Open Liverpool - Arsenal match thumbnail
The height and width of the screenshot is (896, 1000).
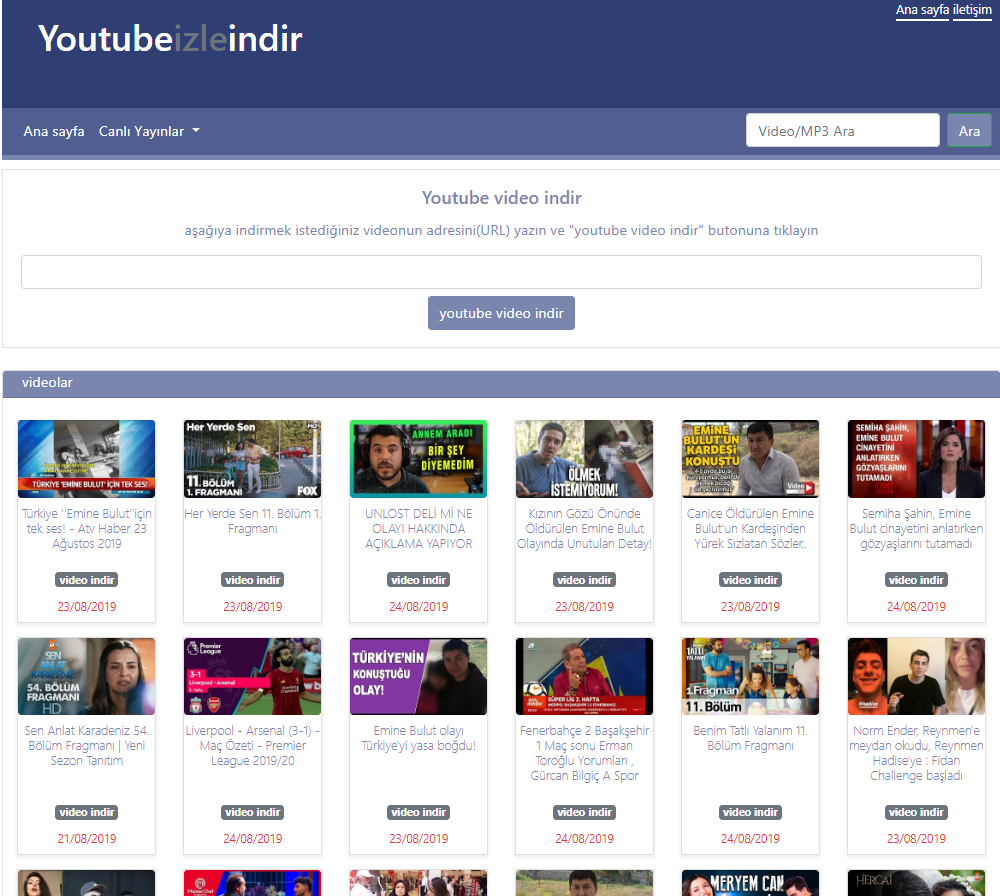coord(253,677)
